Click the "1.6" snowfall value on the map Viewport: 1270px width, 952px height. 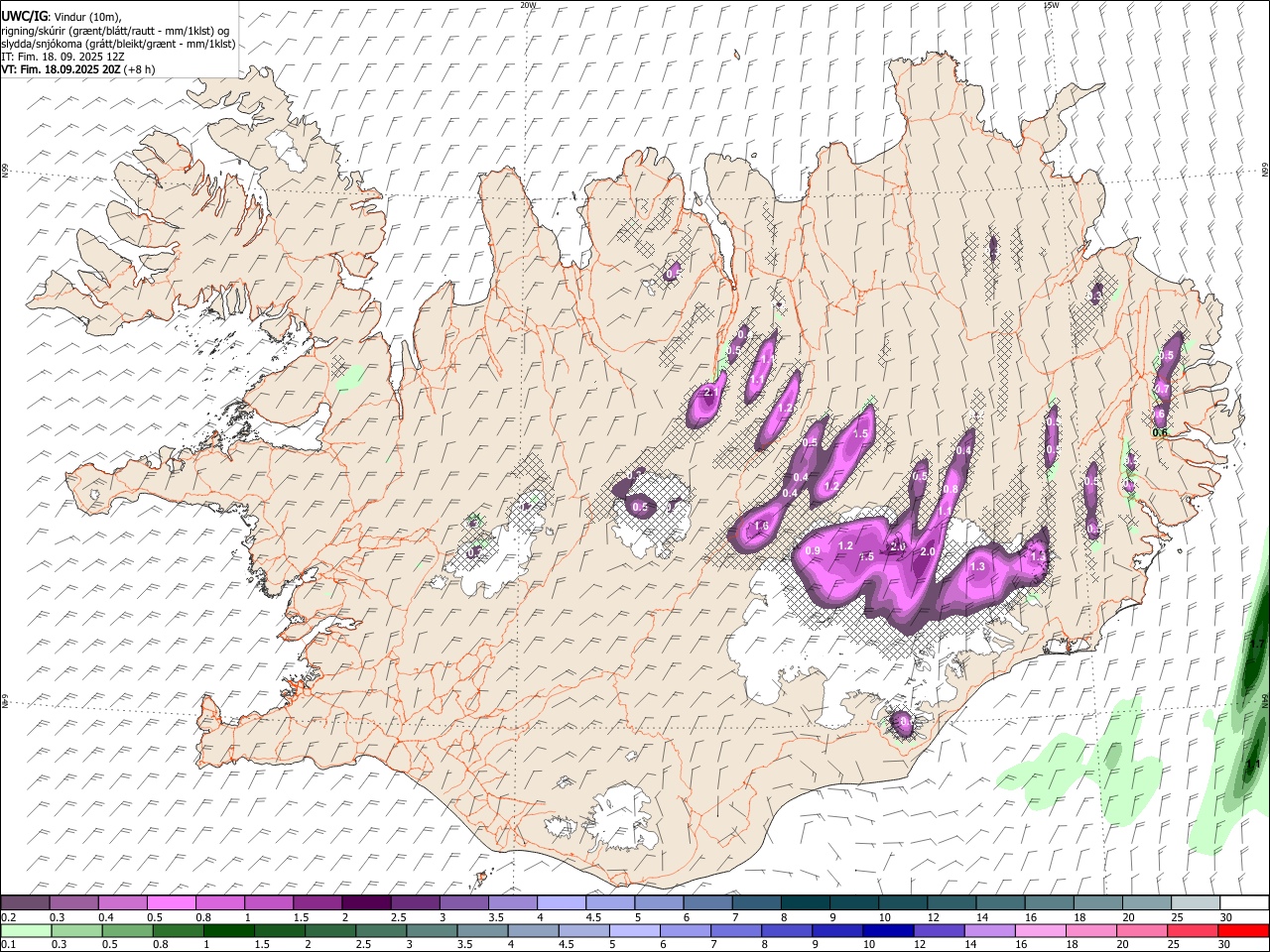point(762,526)
